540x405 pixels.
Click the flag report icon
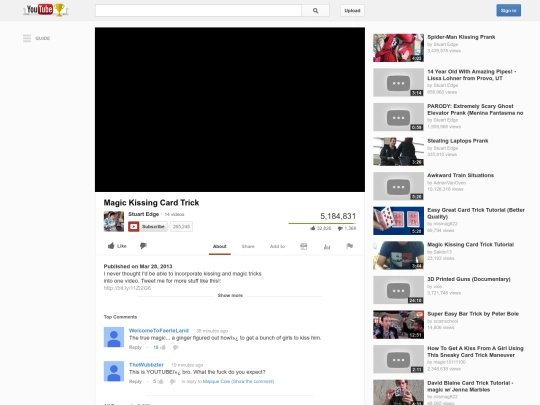click(x=350, y=246)
